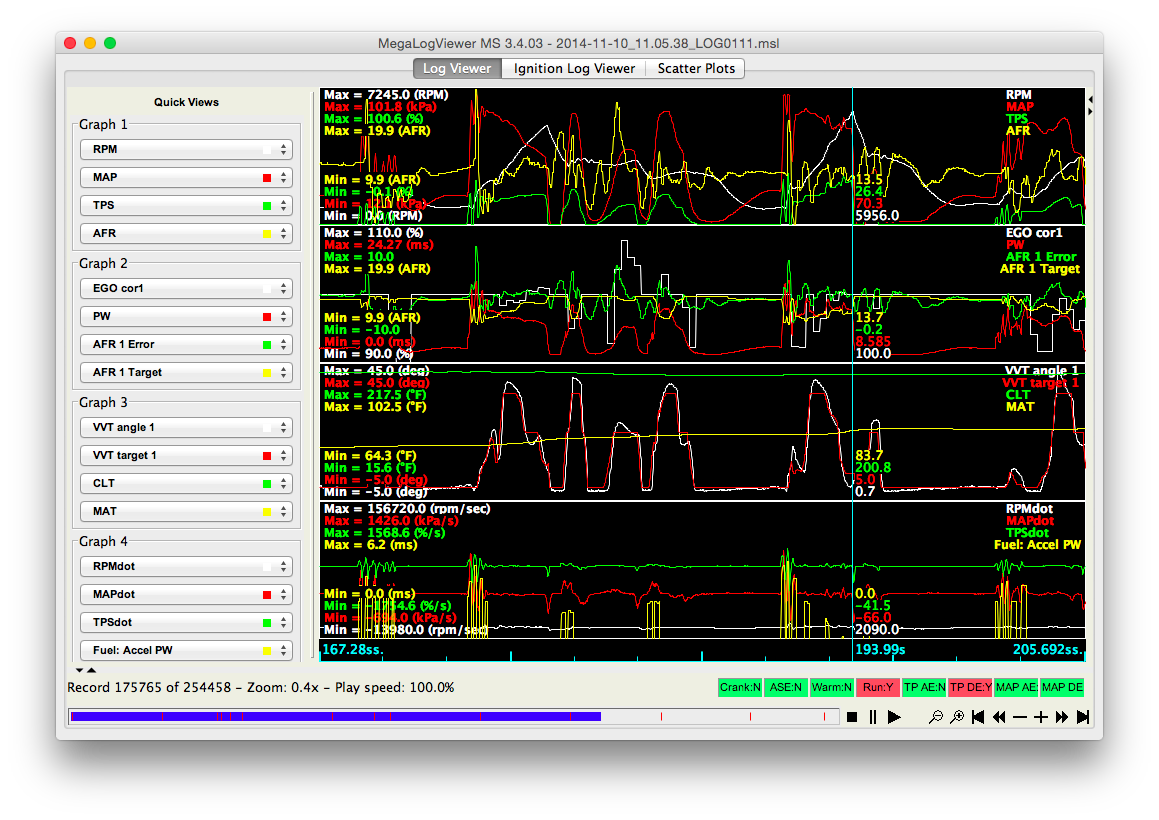Click the zoom in magnifier icon

click(957, 717)
